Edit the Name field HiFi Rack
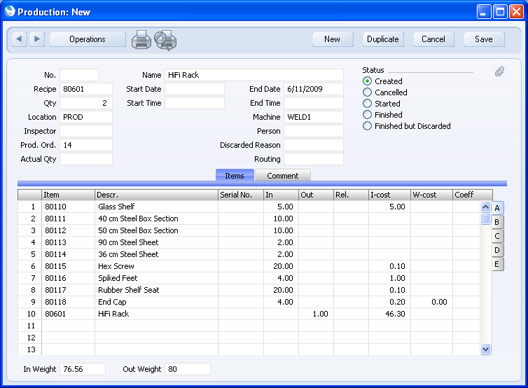 pyautogui.click(x=254, y=75)
